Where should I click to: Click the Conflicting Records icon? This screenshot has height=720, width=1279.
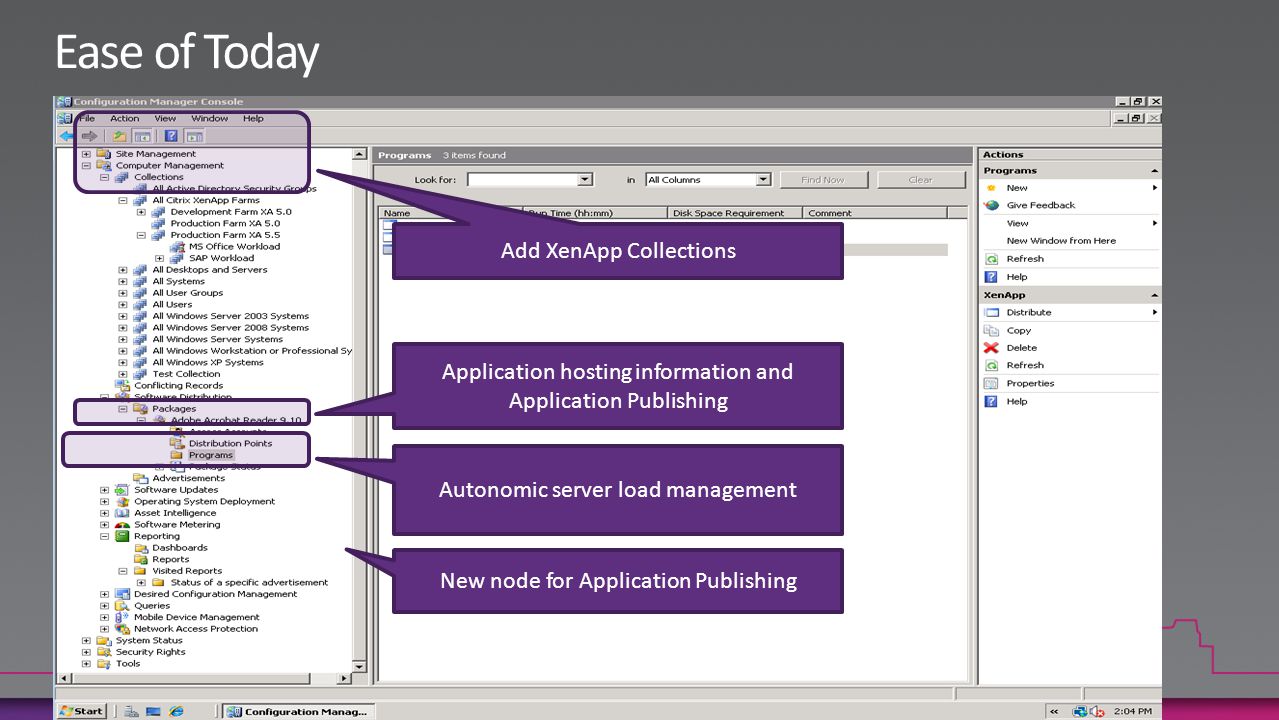(123, 385)
